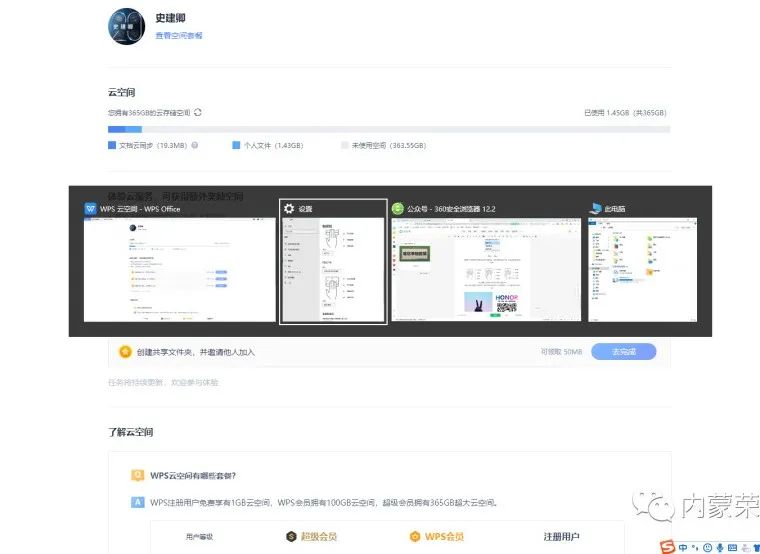Open the Sogou emoji face panel
This screenshot has height=554, width=760.
point(708,548)
